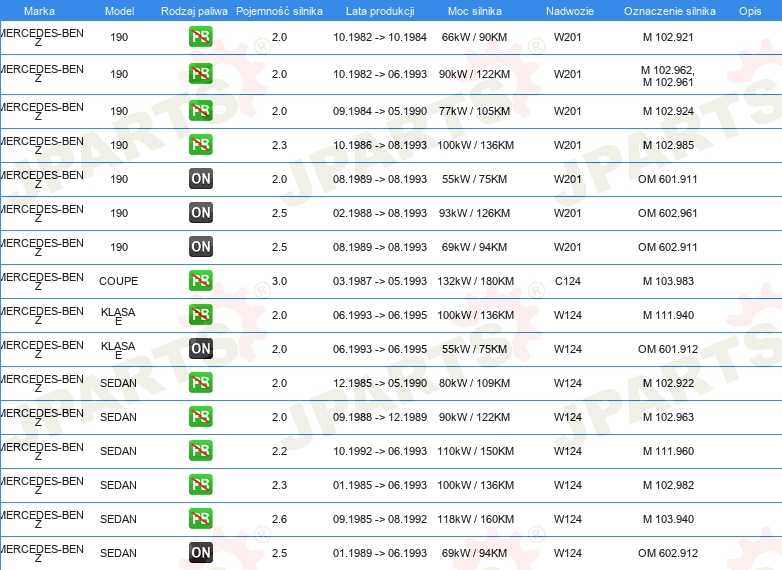Click power value 77kW / 105KM
Screen dimensions: 782x570
pos(474,111)
